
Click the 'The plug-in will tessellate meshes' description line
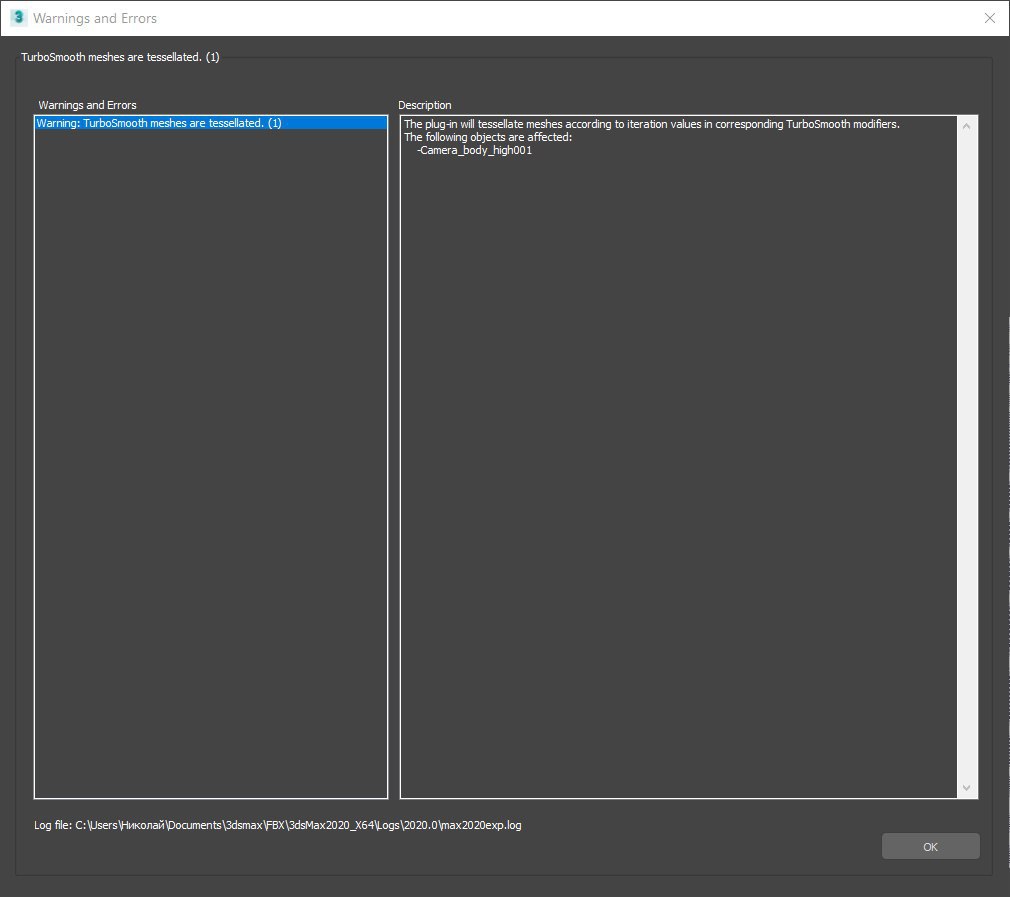pyautogui.click(x=651, y=124)
